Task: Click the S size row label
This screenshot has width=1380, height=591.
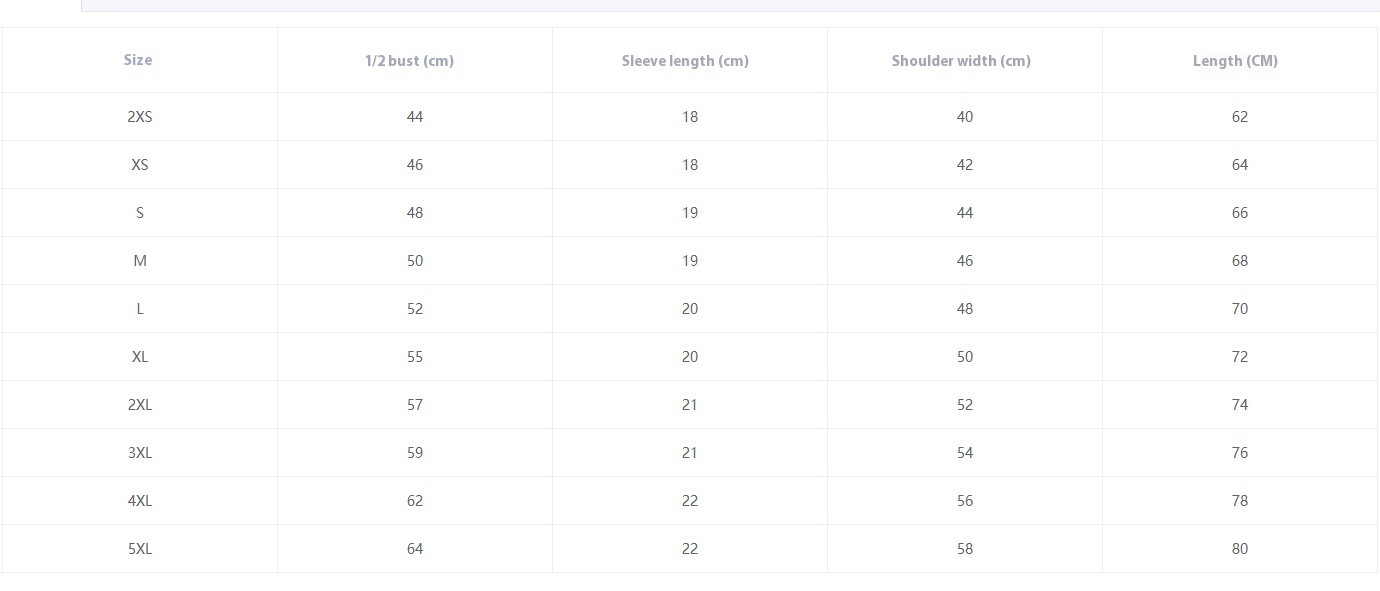Action: (x=140, y=213)
